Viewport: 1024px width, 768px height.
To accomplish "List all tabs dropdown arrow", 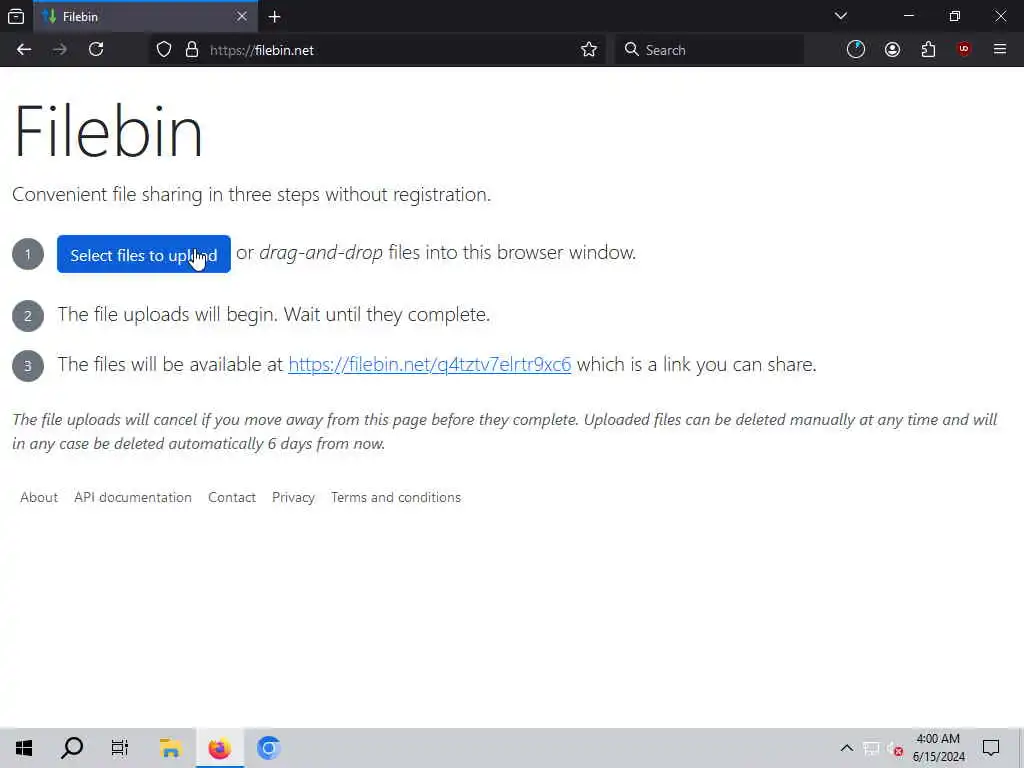I will coord(841,16).
